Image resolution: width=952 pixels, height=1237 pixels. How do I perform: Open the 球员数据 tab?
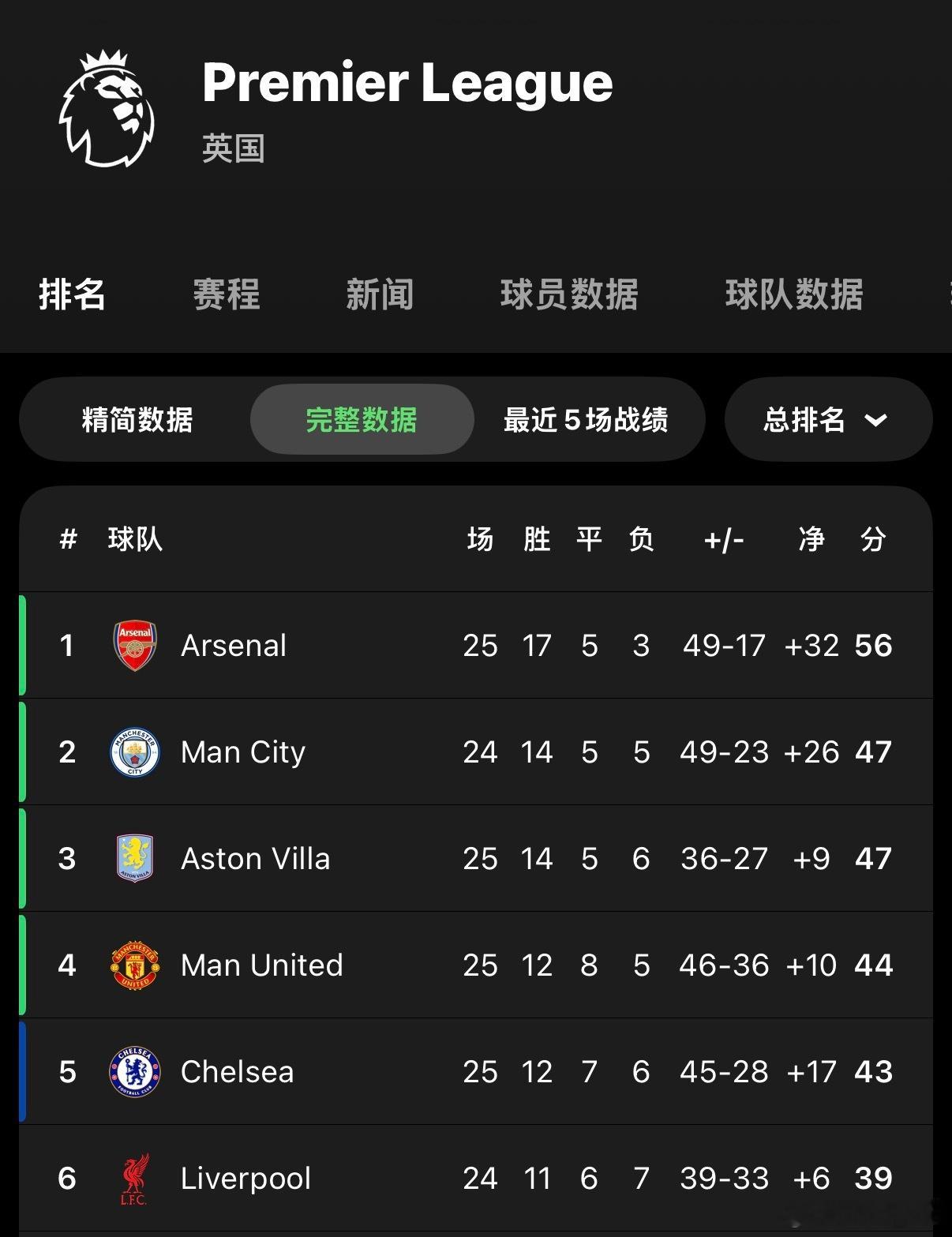point(569,294)
